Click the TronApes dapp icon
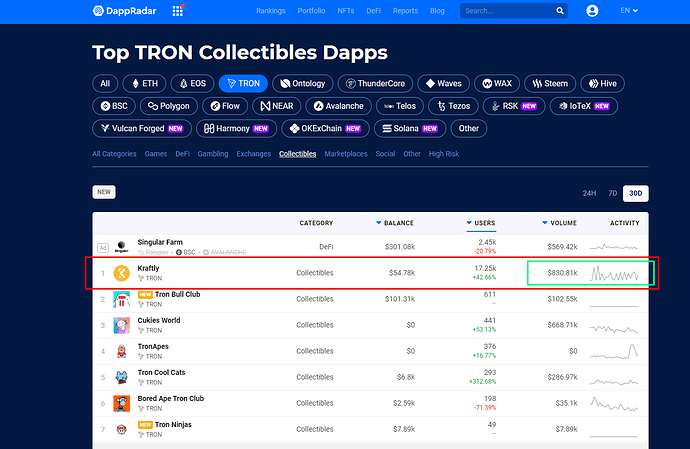Viewport: 690px width, 449px height. click(121, 351)
